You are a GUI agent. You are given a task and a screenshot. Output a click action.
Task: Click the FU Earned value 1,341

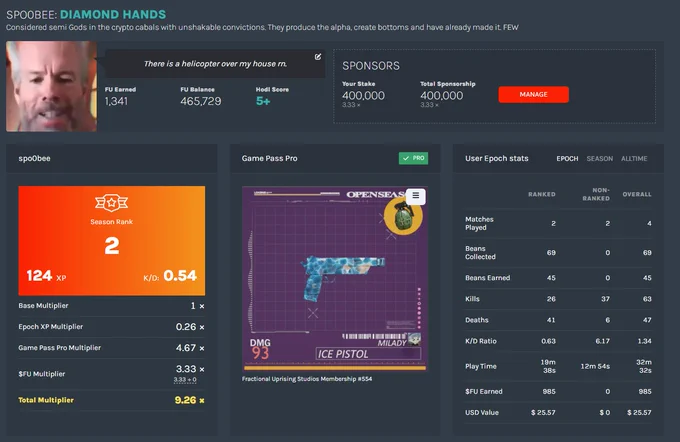tap(116, 101)
